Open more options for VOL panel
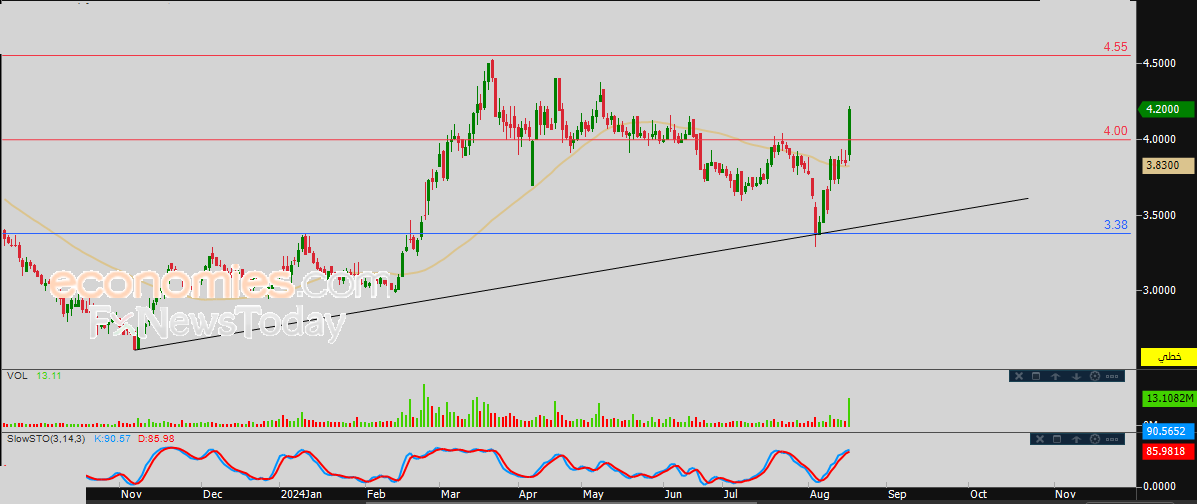Screen dimensions: 1197x504 pyautogui.click(x=1114, y=376)
